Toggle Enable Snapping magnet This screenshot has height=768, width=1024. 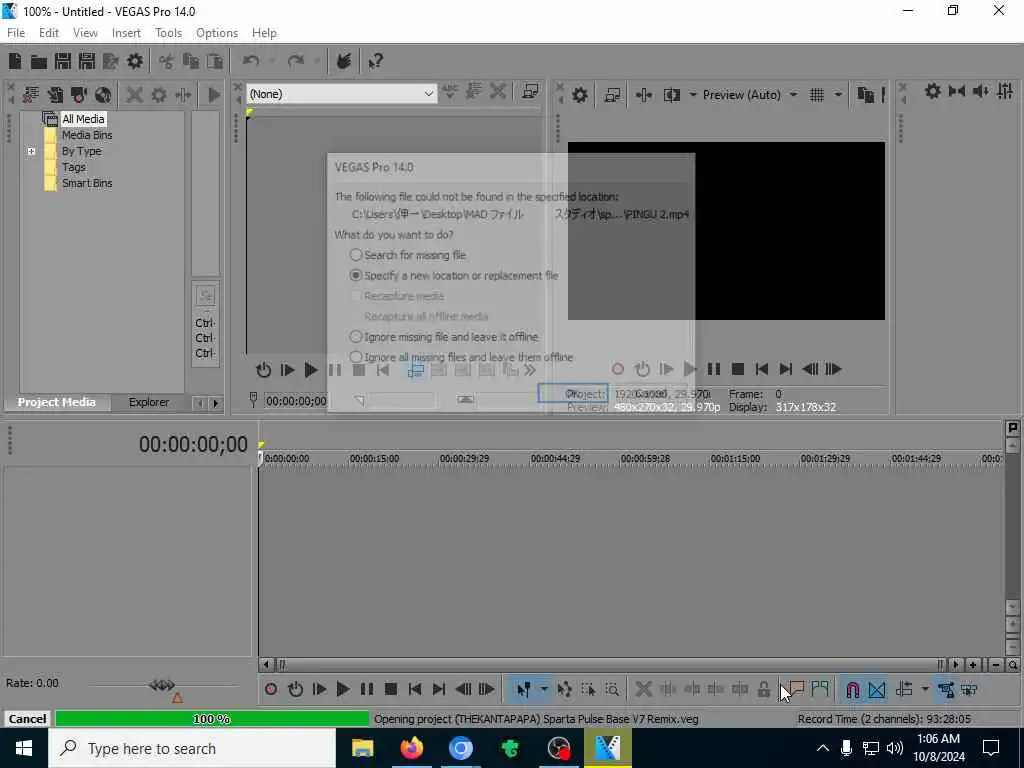(852, 689)
